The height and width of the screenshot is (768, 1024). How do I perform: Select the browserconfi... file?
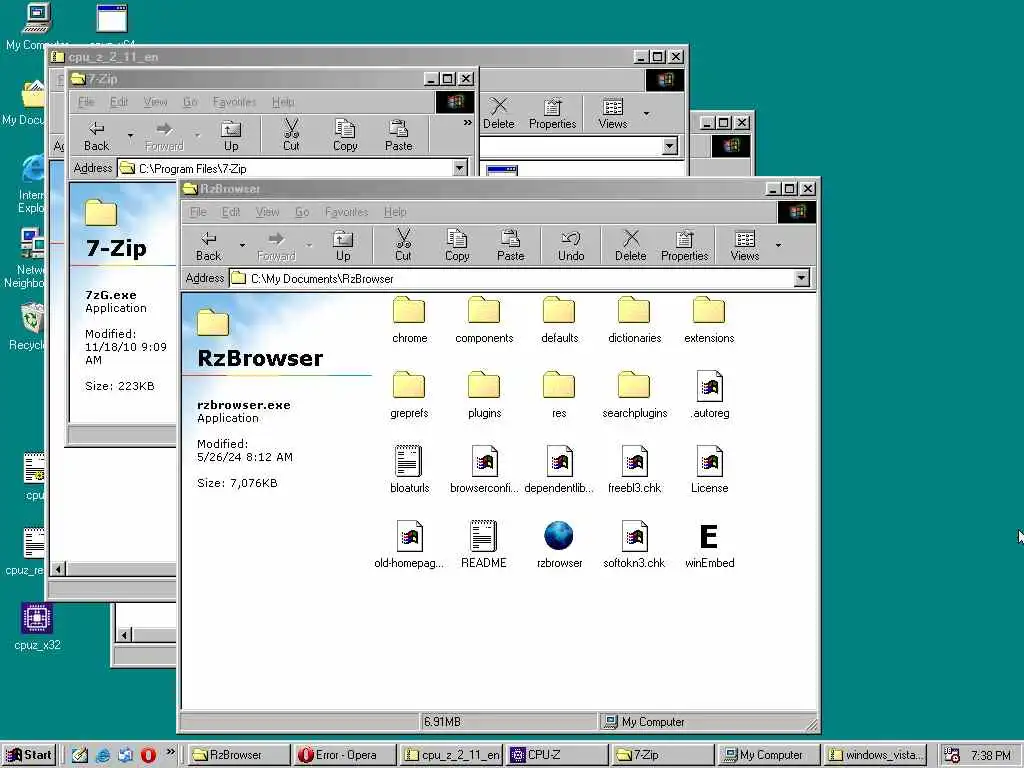click(484, 470)
